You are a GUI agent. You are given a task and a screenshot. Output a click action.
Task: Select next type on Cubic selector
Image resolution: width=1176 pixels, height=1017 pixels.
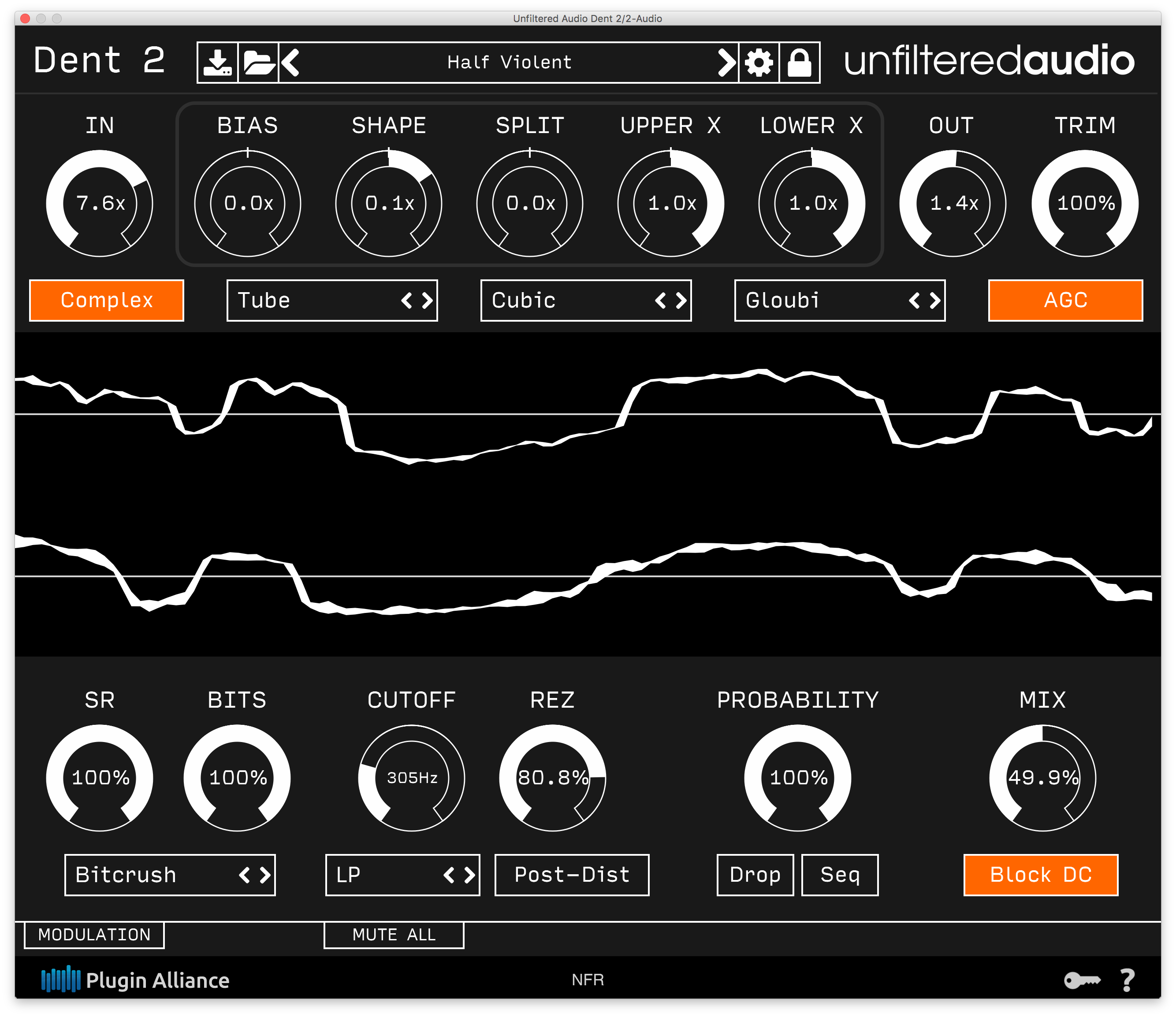point(681,301)
